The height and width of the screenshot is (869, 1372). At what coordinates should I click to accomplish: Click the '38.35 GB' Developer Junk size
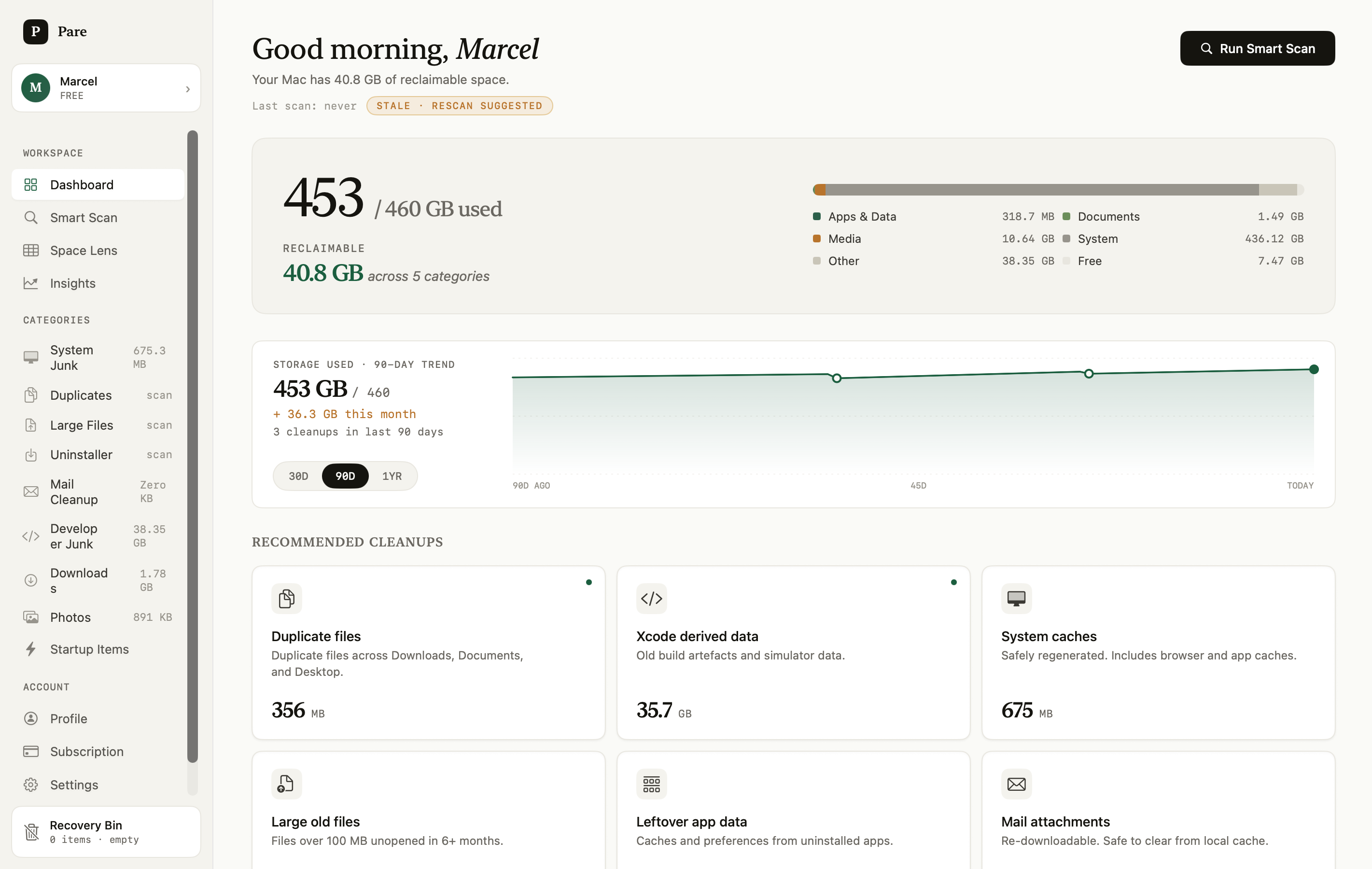tap(149, 536)
